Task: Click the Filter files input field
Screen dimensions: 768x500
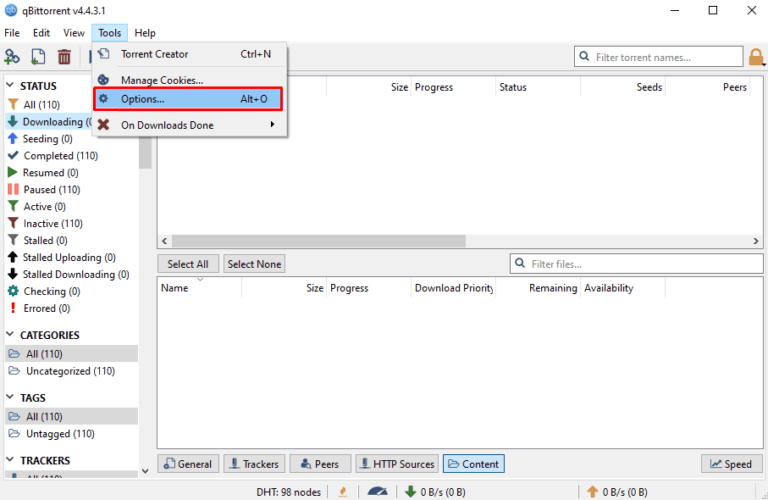Action: pos(636,263)
